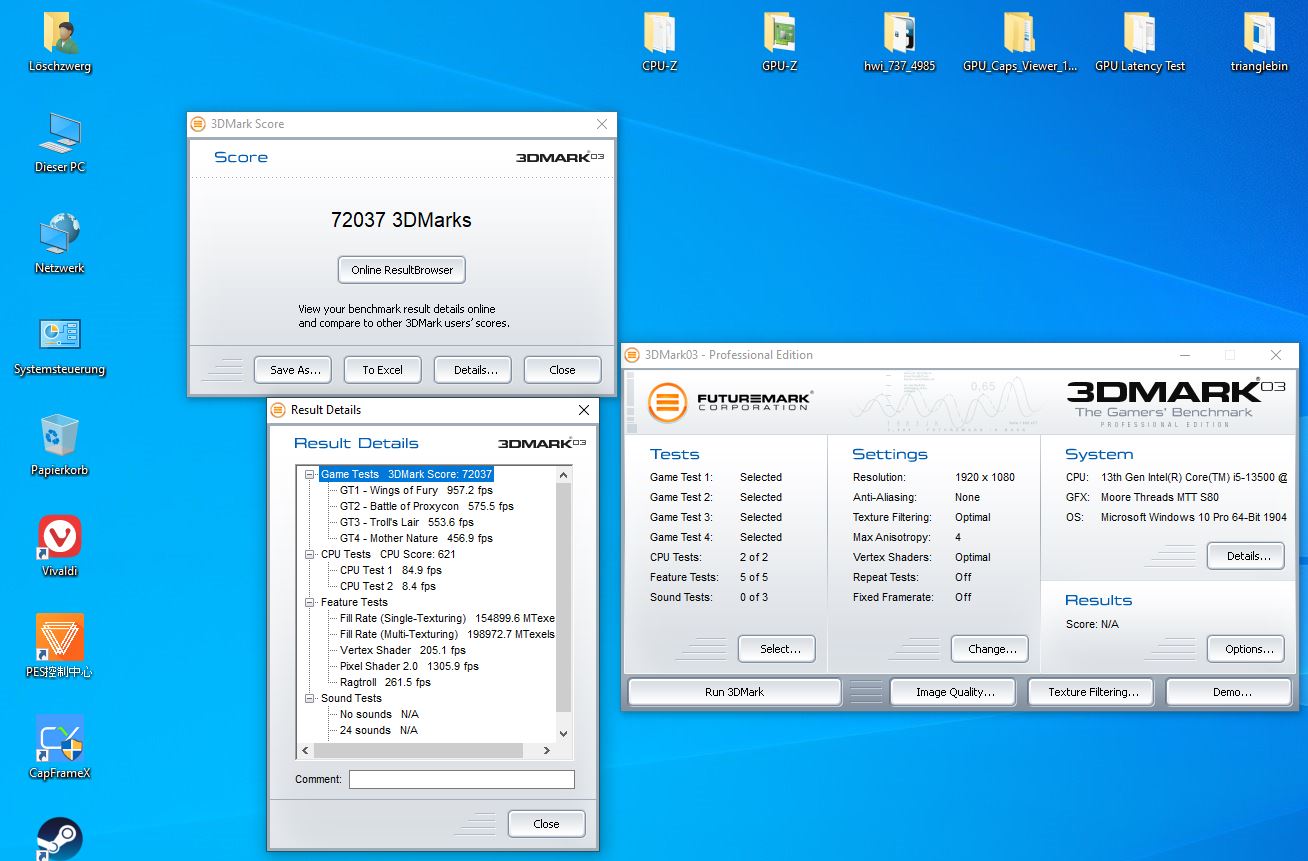Viewport: 1308px width, 861px height.
Task: Open the CPU-Z folder
Action: point(660,43)
